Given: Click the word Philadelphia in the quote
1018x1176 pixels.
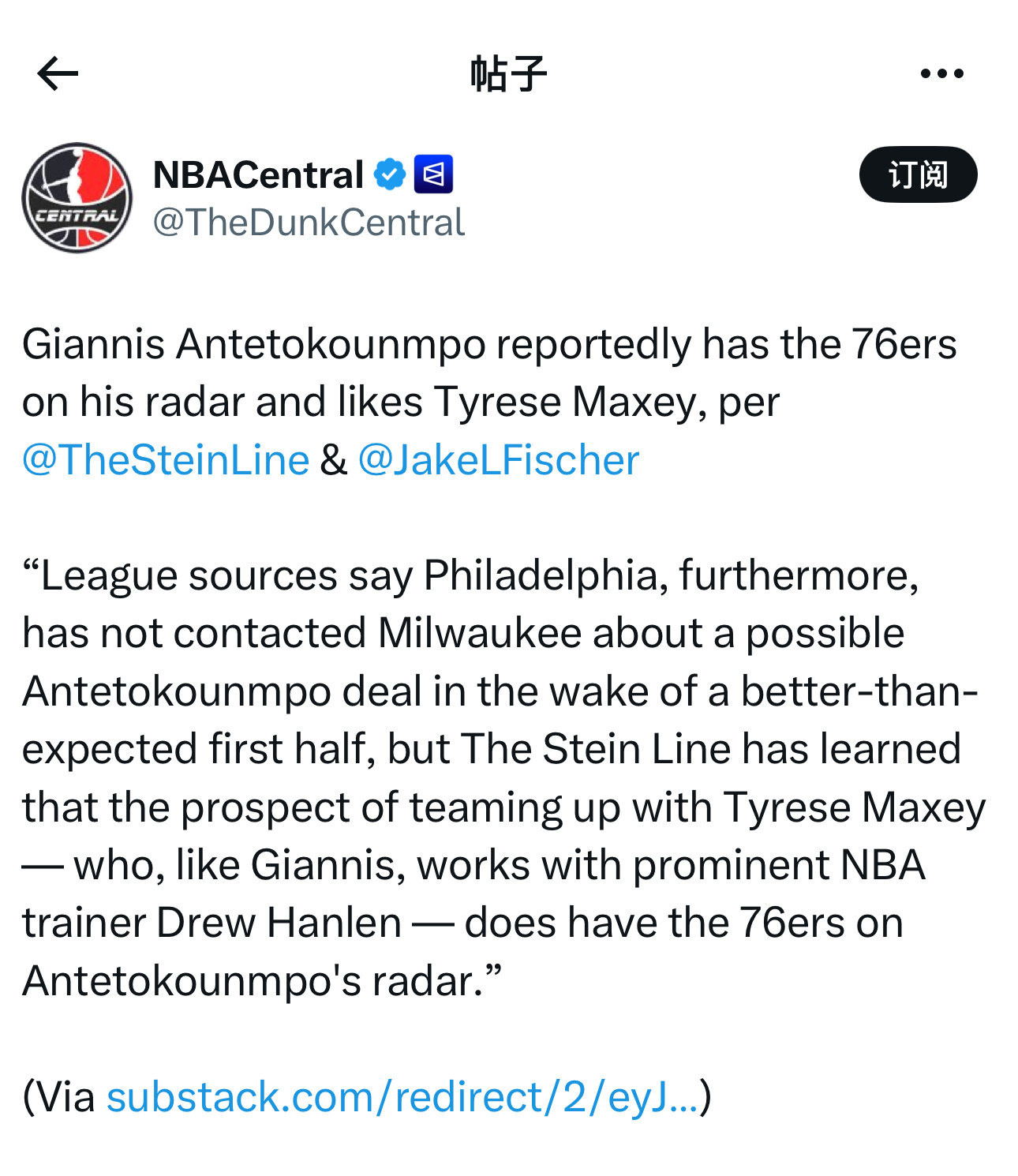Looking at the screenshot, I should (x=541, y=575).
